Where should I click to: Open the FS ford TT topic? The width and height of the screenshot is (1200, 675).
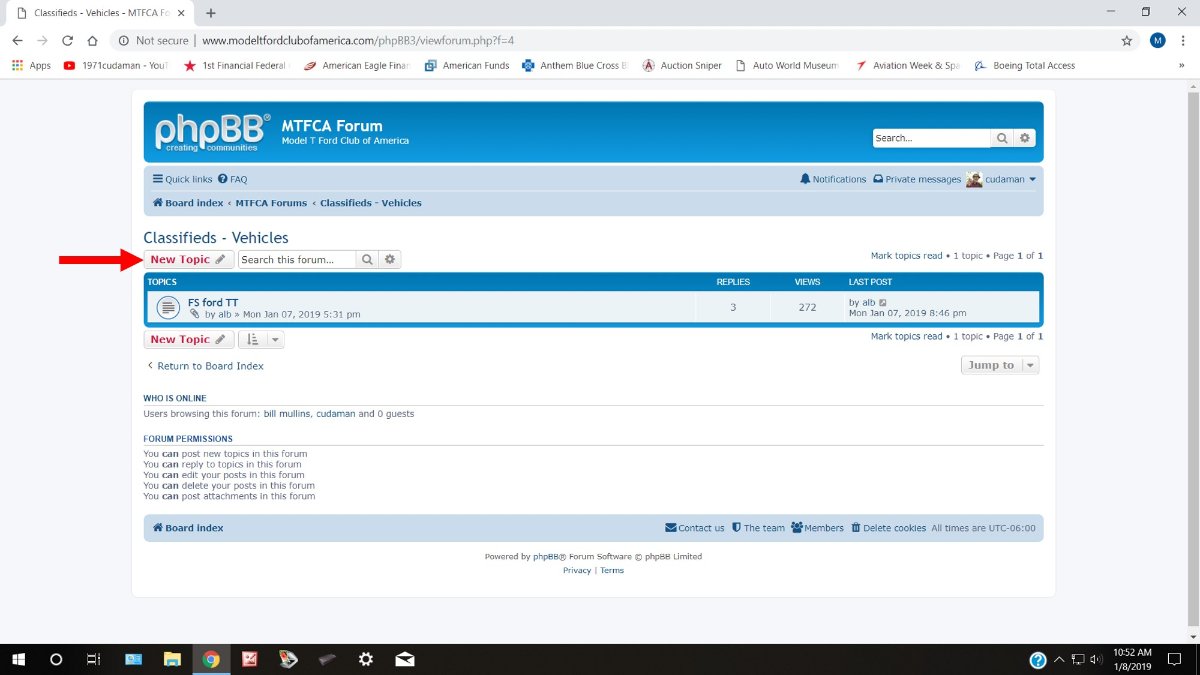click(213, 302)
